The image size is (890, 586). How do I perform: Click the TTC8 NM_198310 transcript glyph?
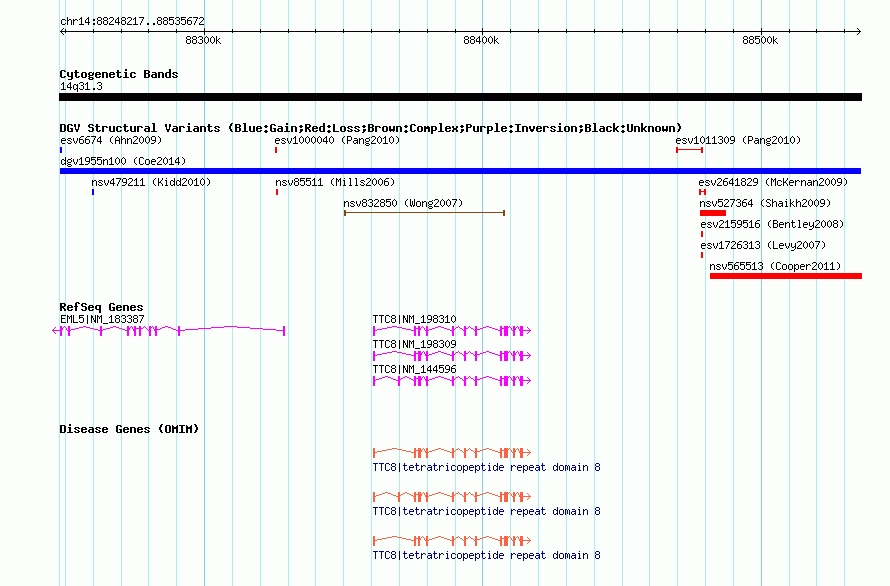click(x=452, y=330)
